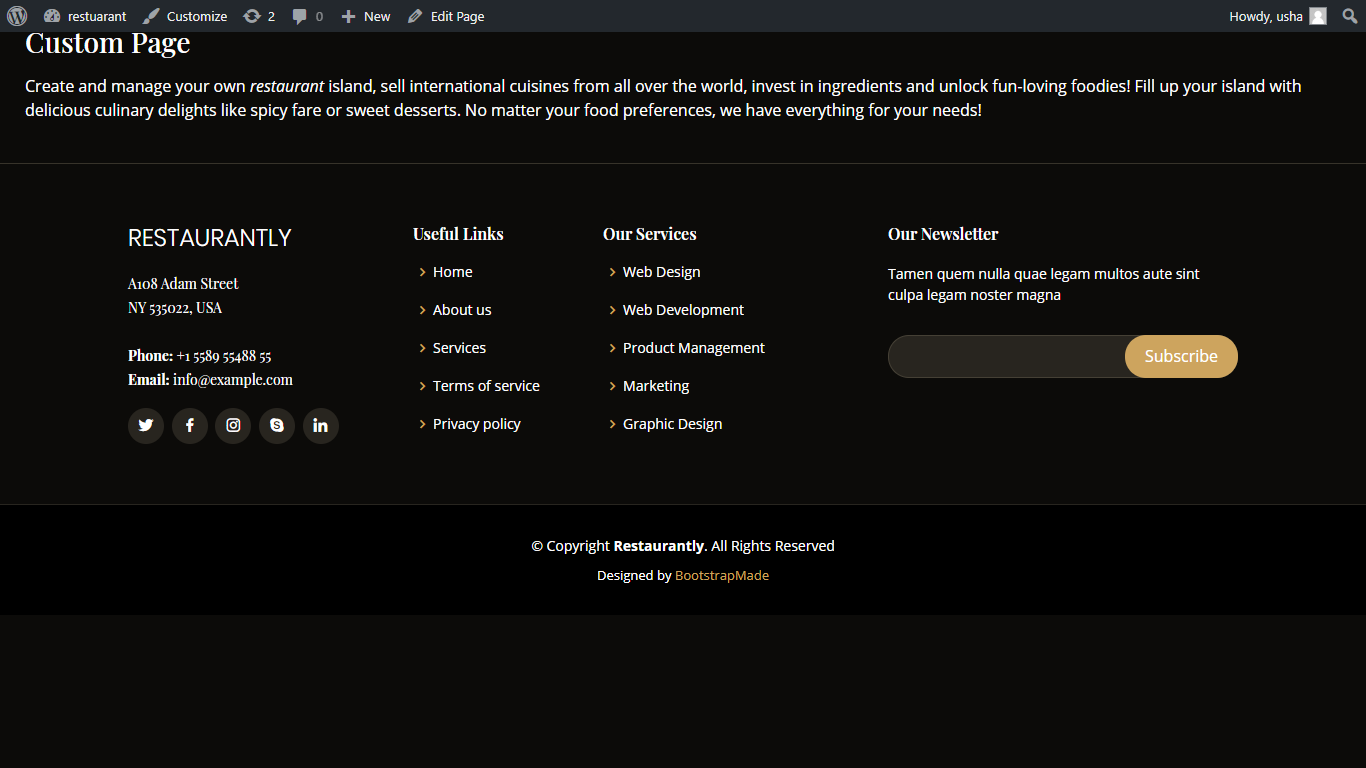Open the Services footer link

(460, 348)
